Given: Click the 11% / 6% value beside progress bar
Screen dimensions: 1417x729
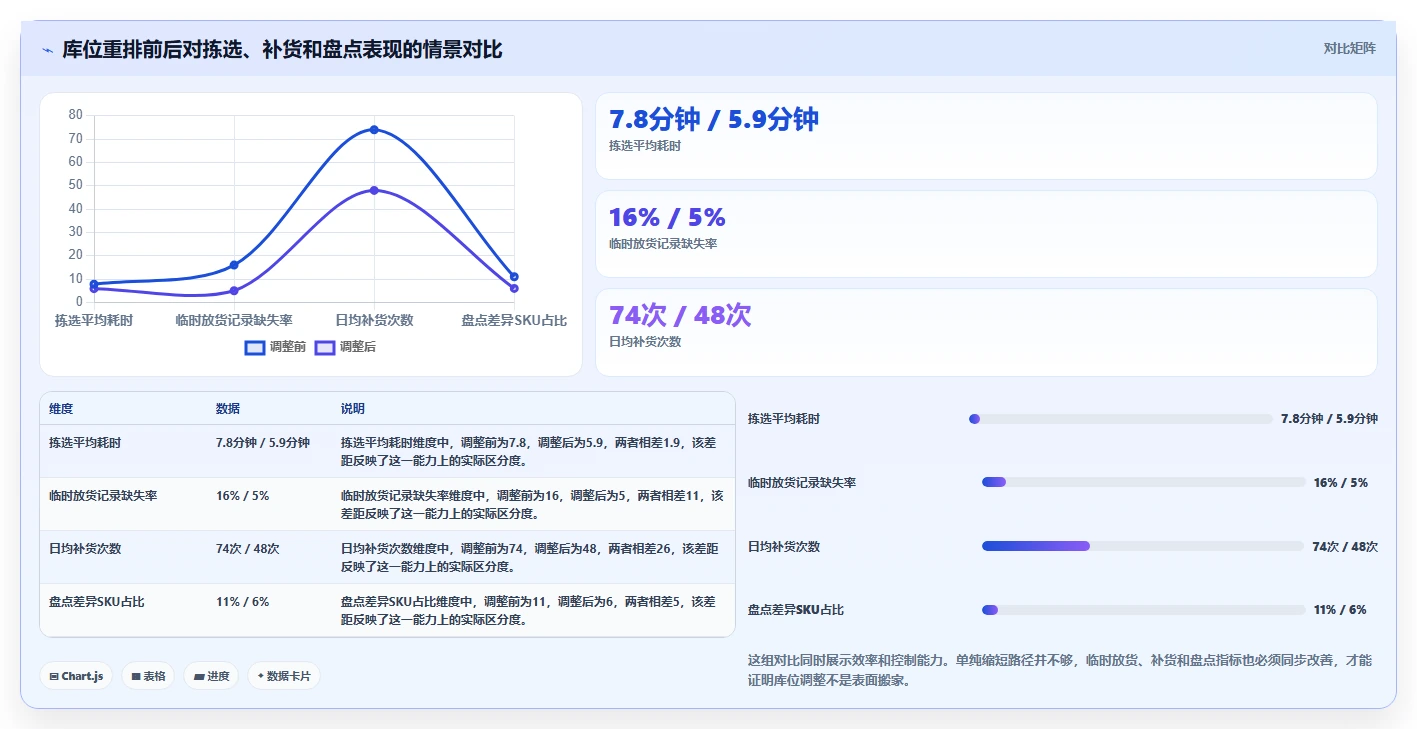Looking at the screenshot, I should (1340, 610).
